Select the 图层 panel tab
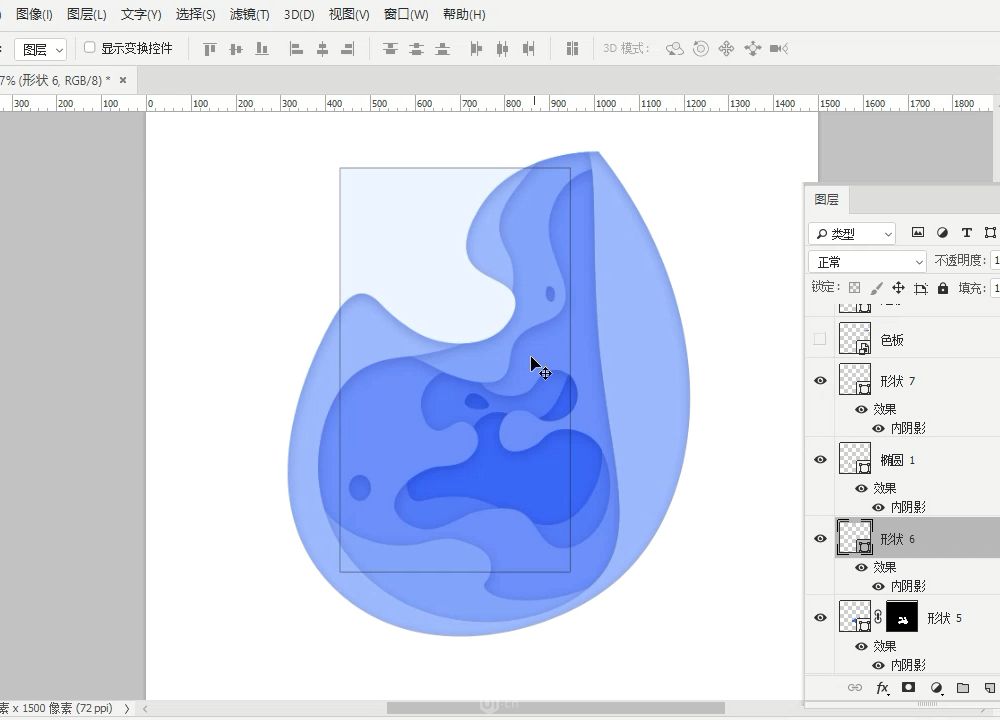Screen dimensions: 1000x720 [827, 200]
